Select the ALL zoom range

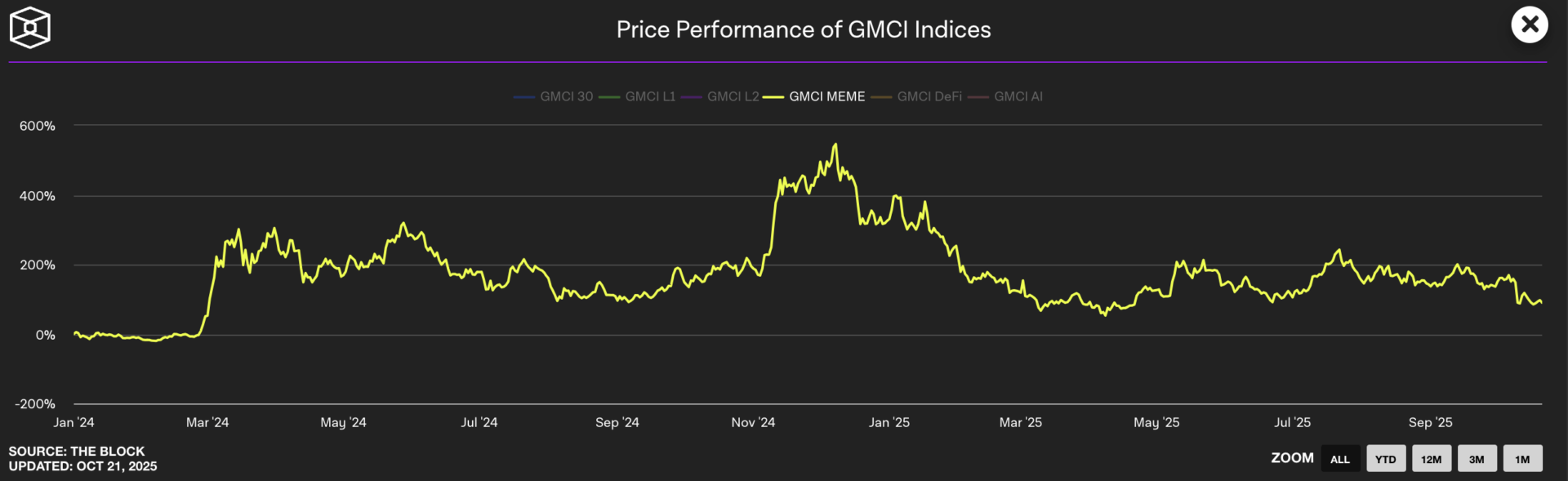1339,459
